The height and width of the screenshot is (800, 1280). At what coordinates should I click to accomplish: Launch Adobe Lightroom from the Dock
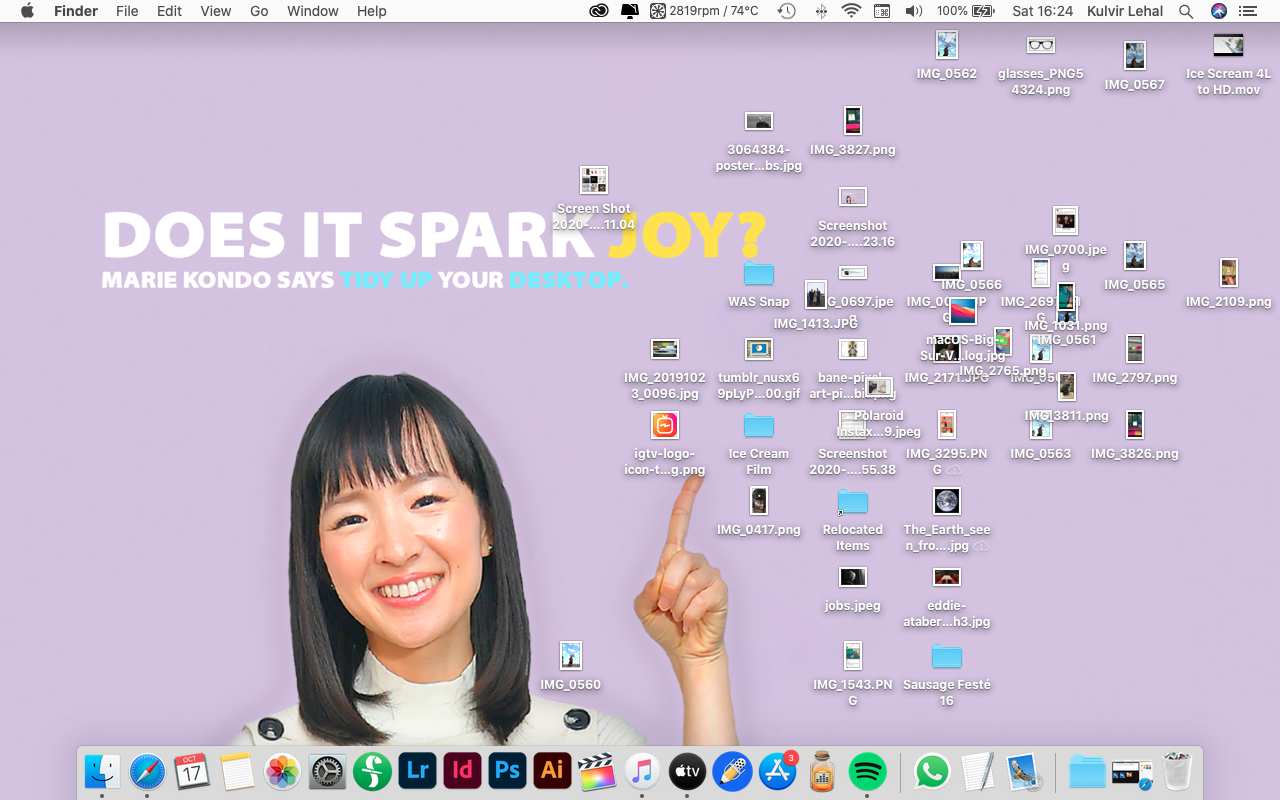click(x=417, y=771)
